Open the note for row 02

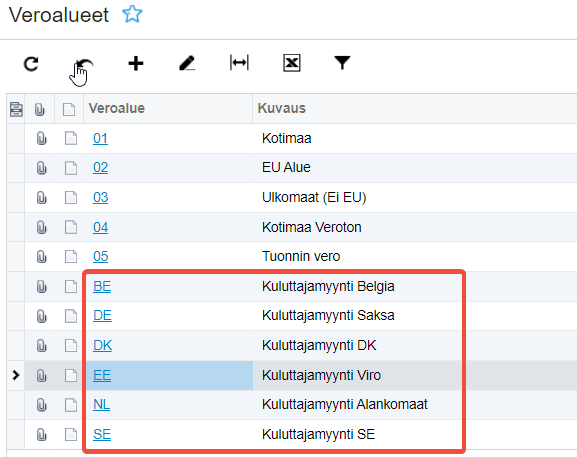pyautogui.click(x=71, y=168)
